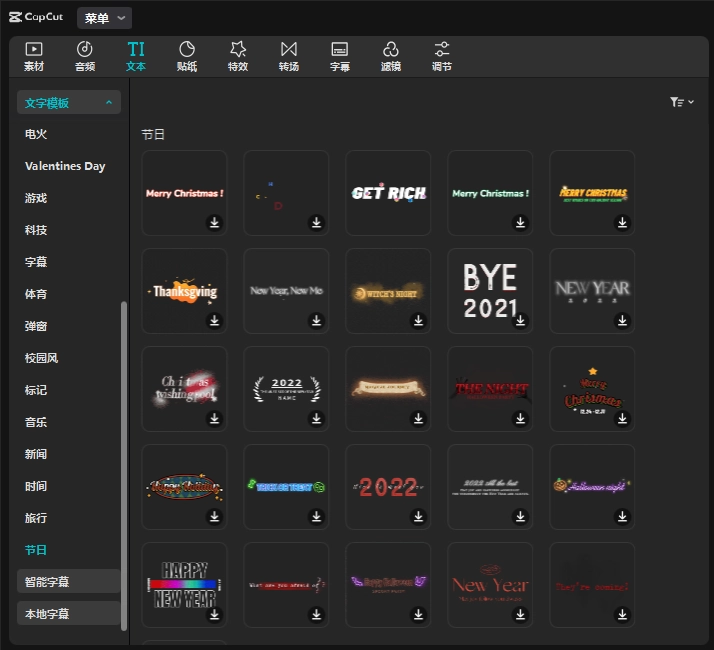The image size is (714, 650).
Task: Open the 特效 effects tab
Action: point(238,56)
